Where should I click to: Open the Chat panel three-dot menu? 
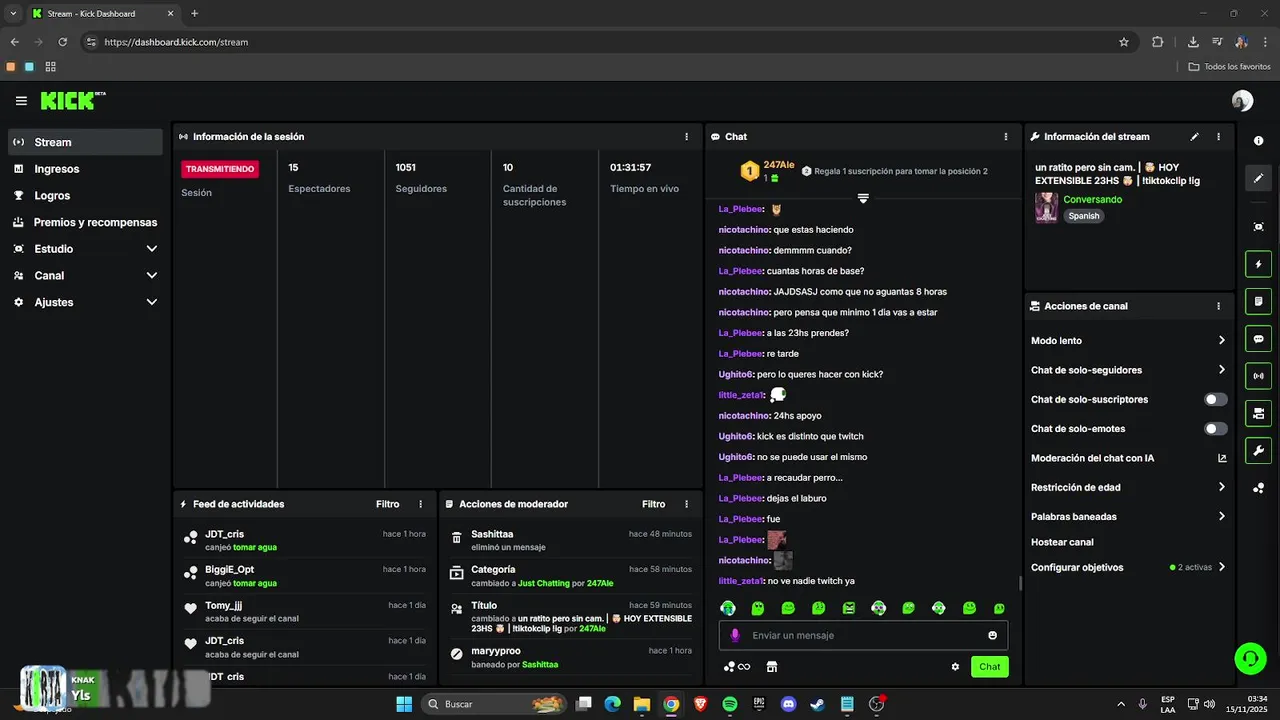pos(1006,137)
